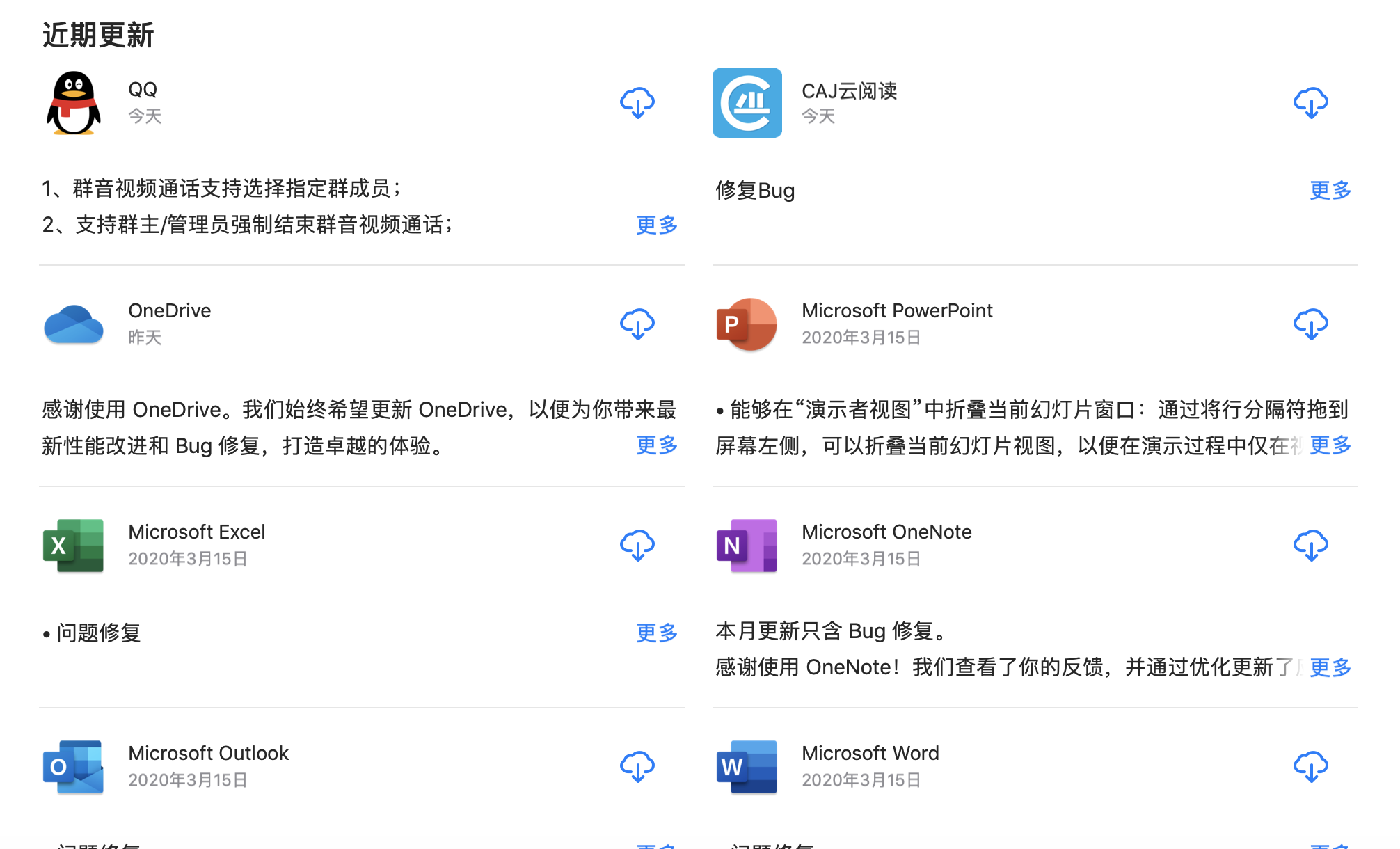
Task: Click 更多 next to Excel 问题修复
Action: point(656,633)
